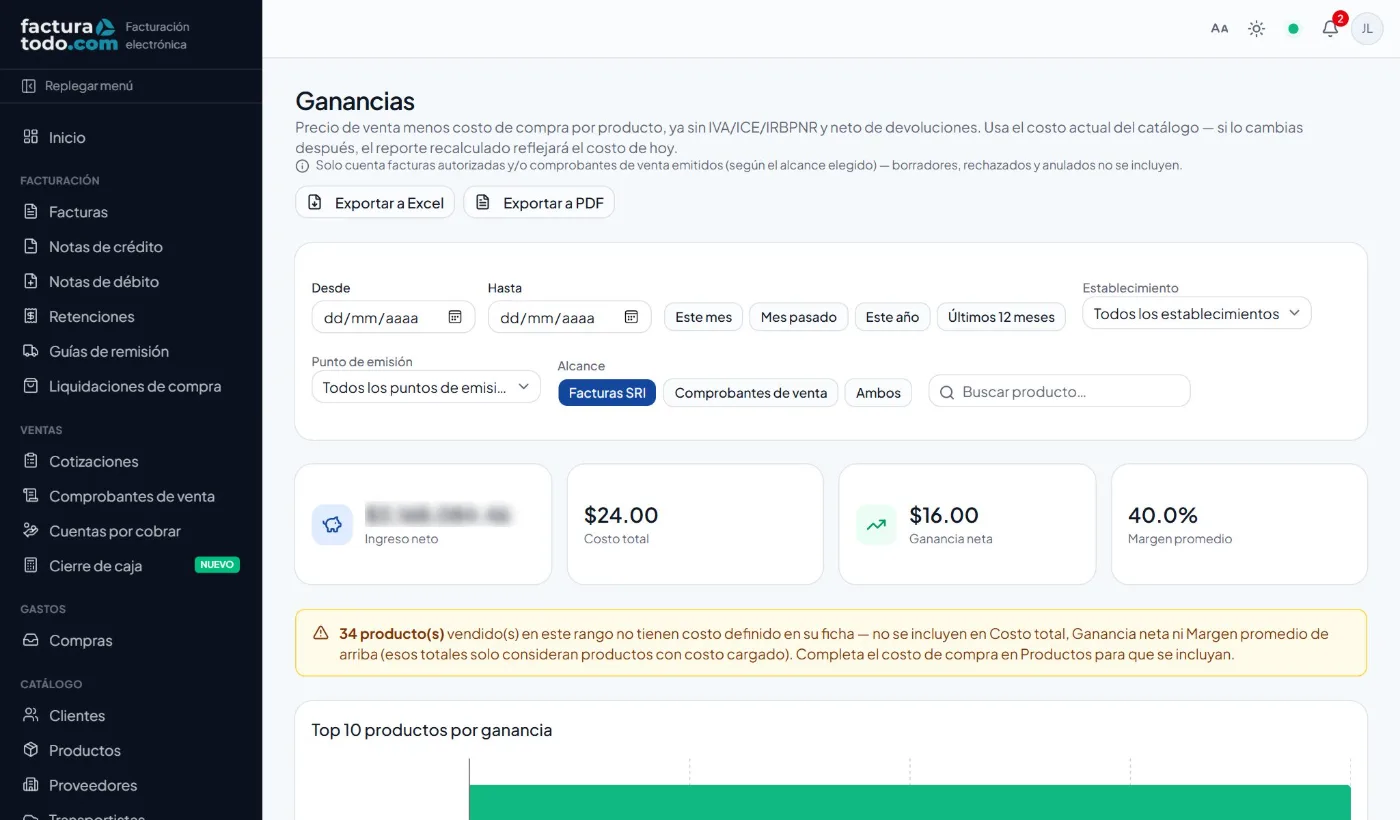Image resolution: width=1400 pixels, height=820 pixels.
Task: Click the Desde calendar picker icon
Action: pyautogui.click(x=455, y=317)
